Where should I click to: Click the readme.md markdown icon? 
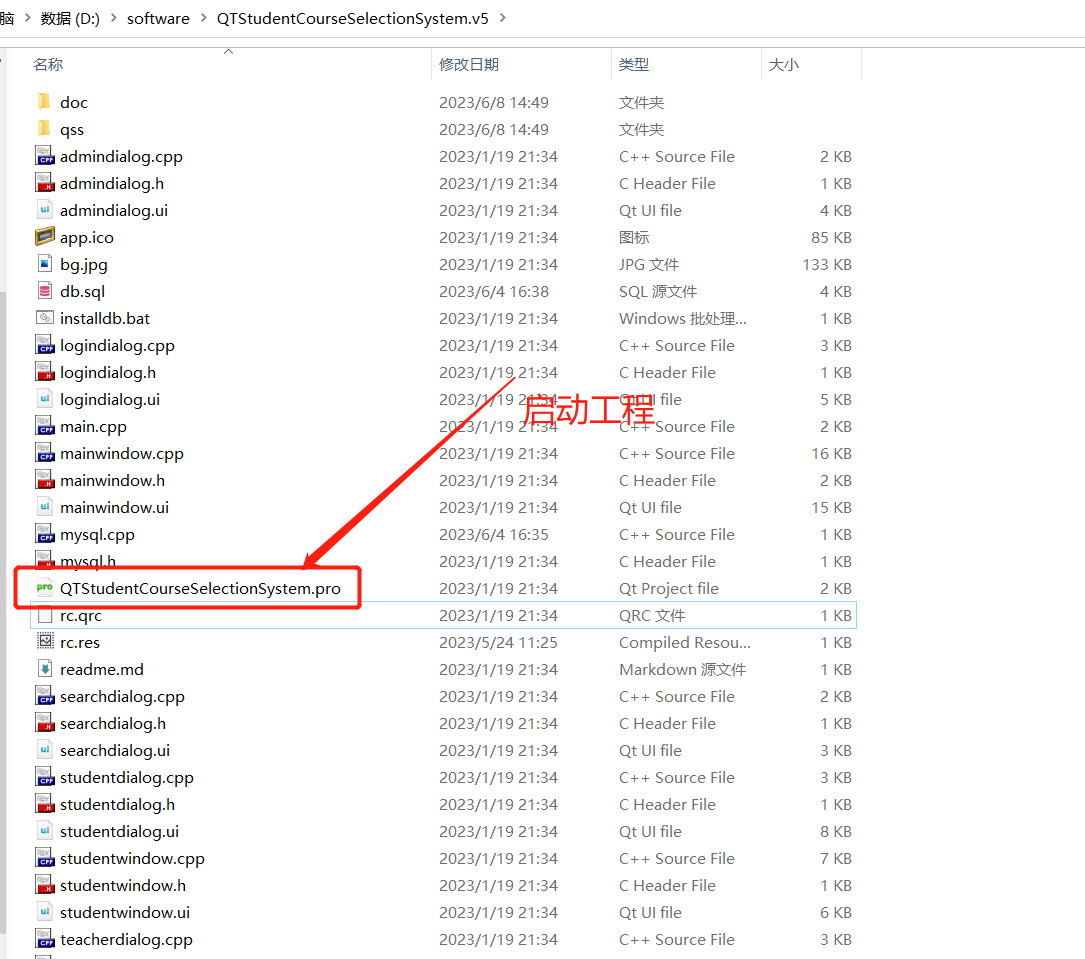[45, 668]
